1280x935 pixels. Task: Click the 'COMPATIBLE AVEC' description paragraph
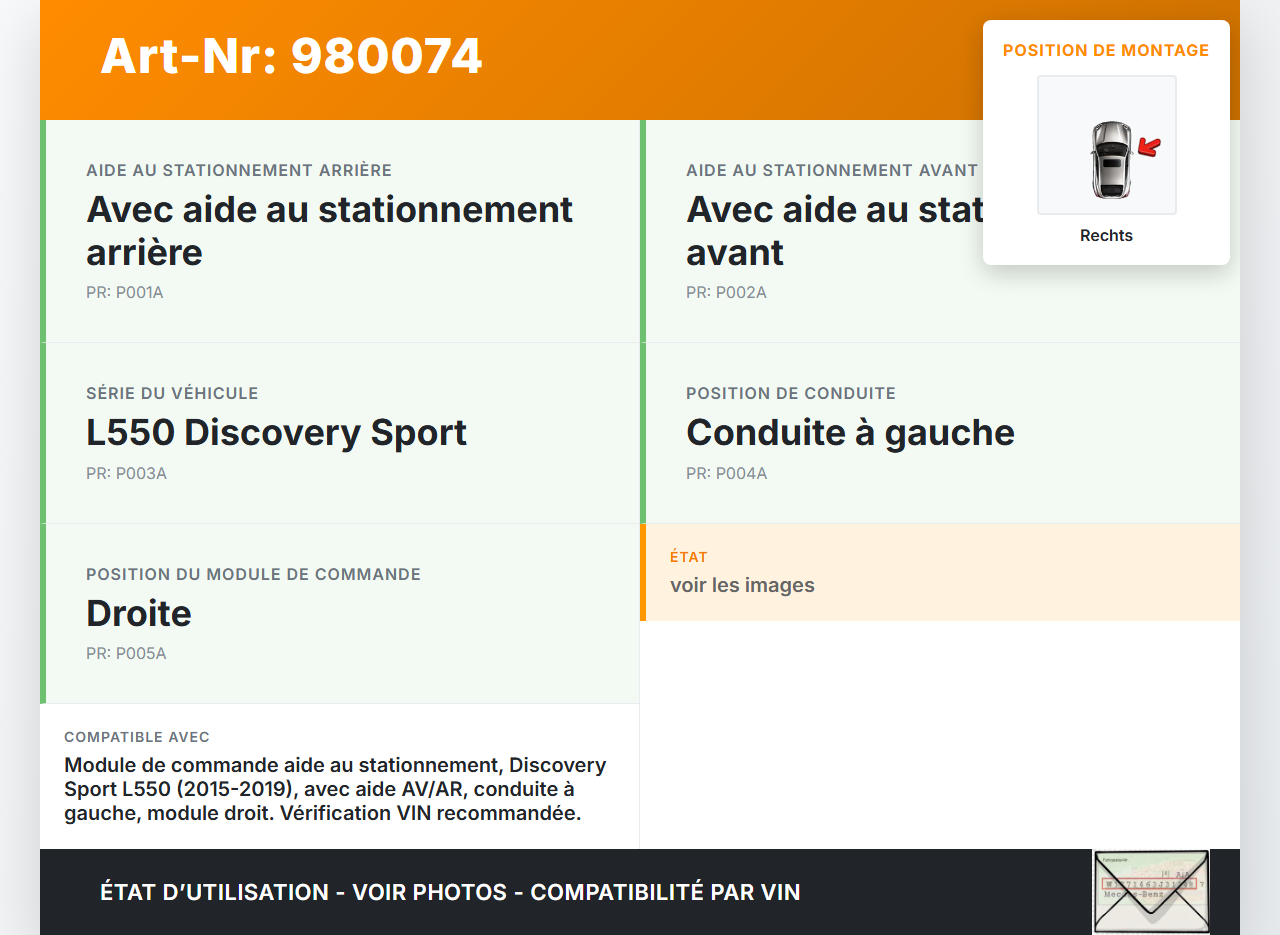335,789
